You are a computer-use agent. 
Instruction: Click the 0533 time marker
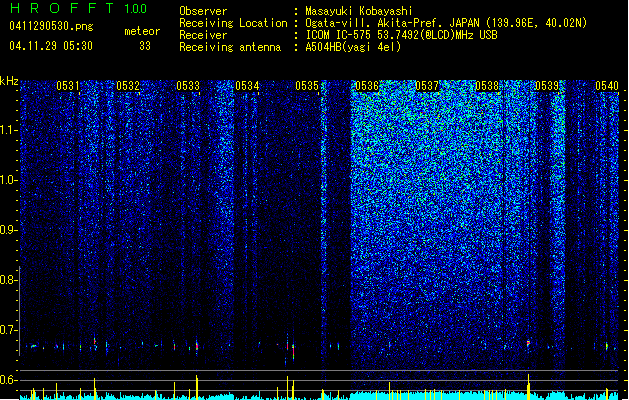point(188,85)
